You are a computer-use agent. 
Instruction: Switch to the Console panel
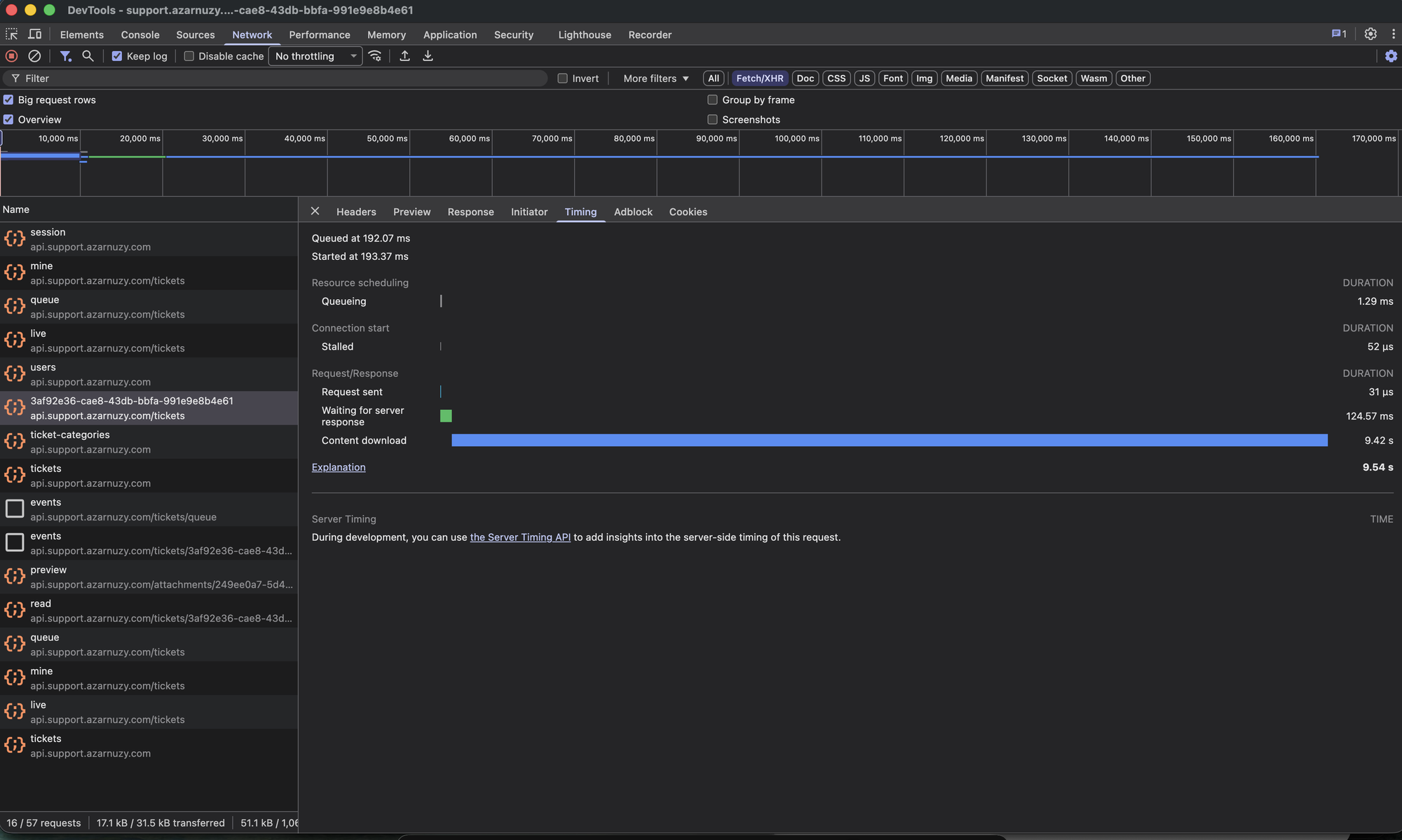coord(140,34)
